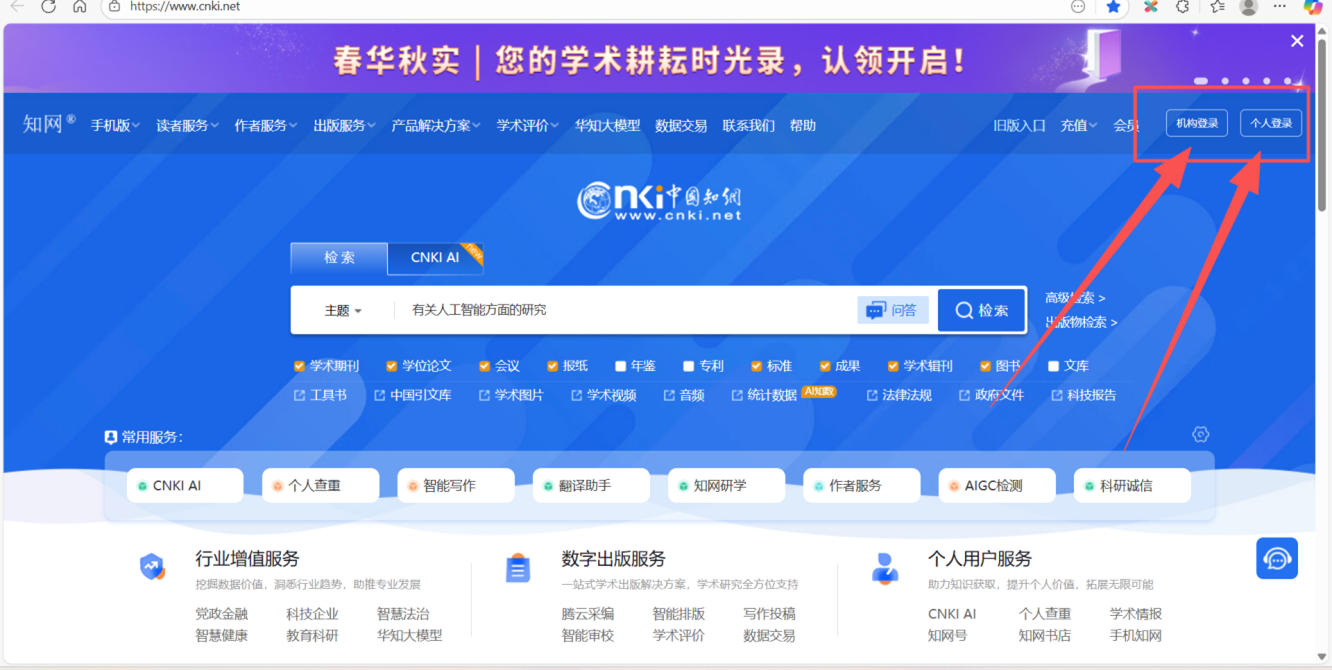1332x670 pixels.
Task: Close the purple promotional banner
Action: [1297, 41]
